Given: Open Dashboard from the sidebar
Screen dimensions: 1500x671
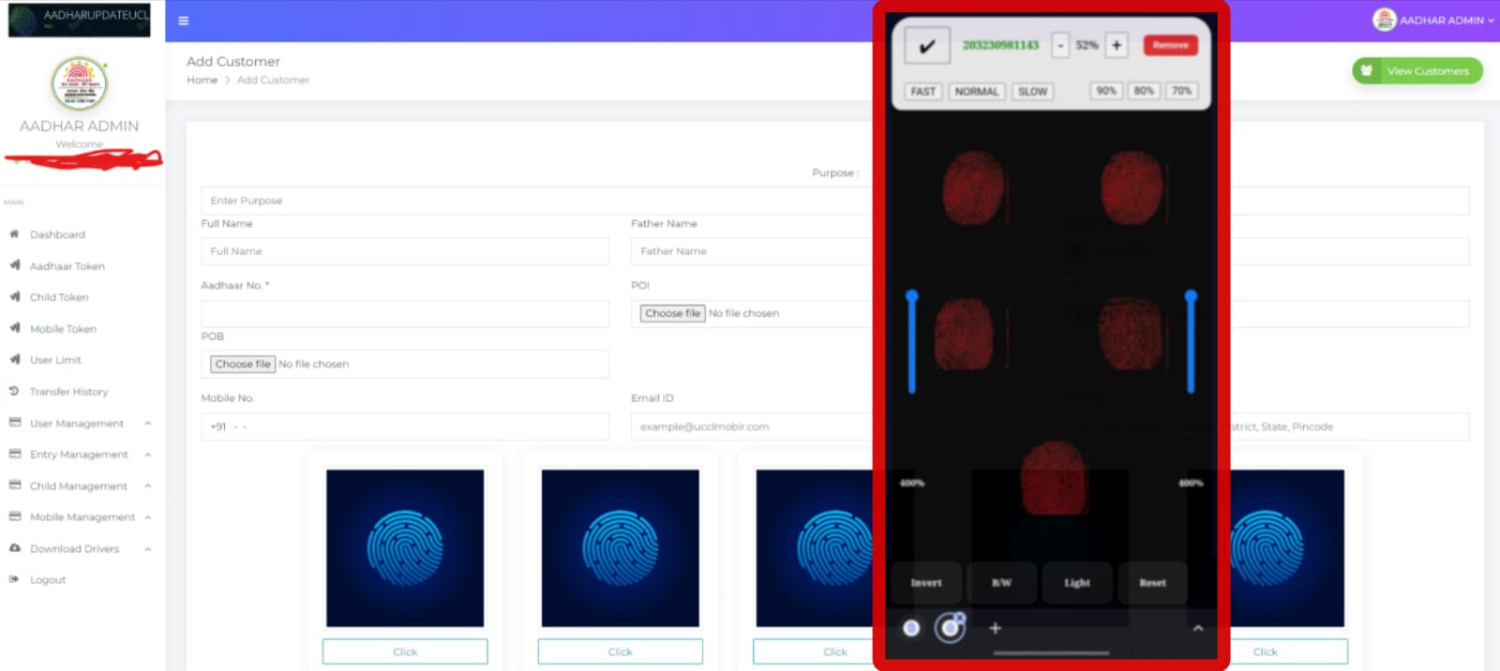Looking at the screenshot, I should [57, 235].
